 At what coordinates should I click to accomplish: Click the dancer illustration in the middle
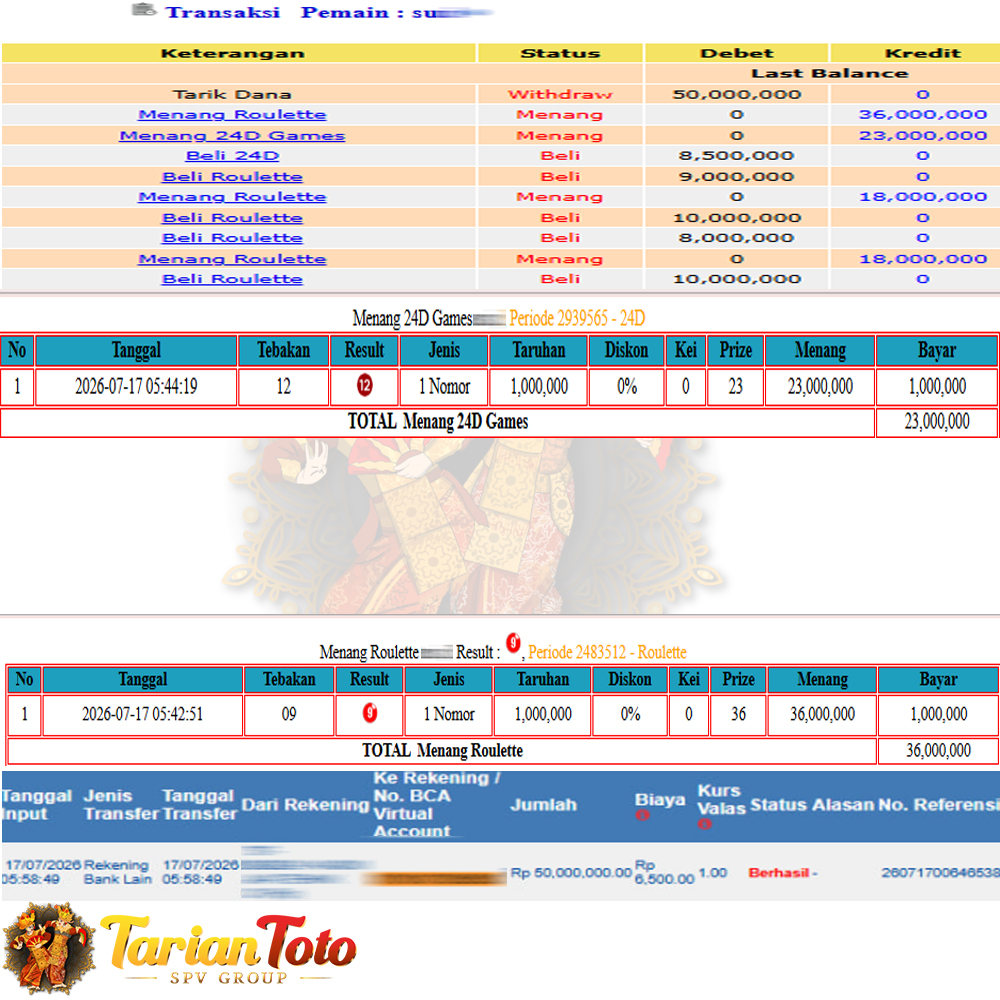click(x=475, y=526)
